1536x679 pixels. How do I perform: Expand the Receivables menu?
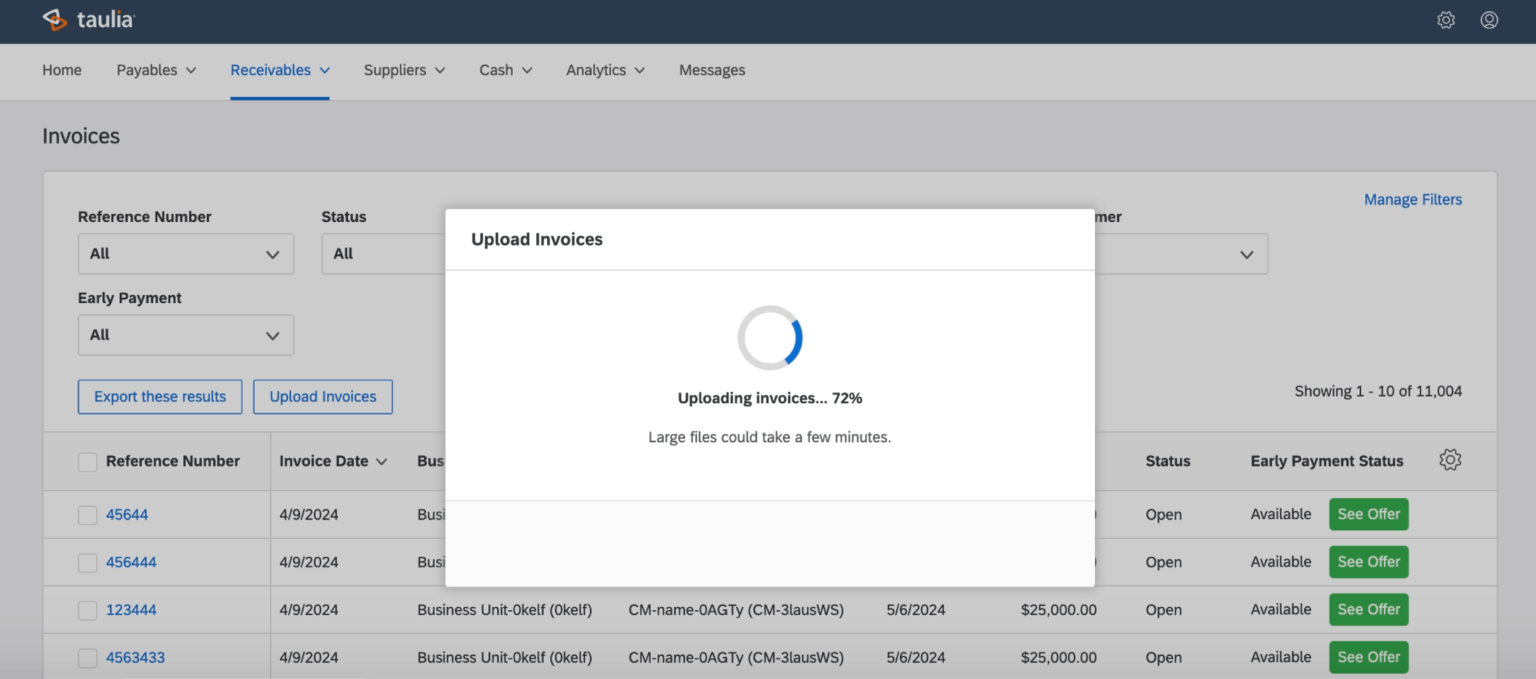pyautogui.click(x=280, y=70)
